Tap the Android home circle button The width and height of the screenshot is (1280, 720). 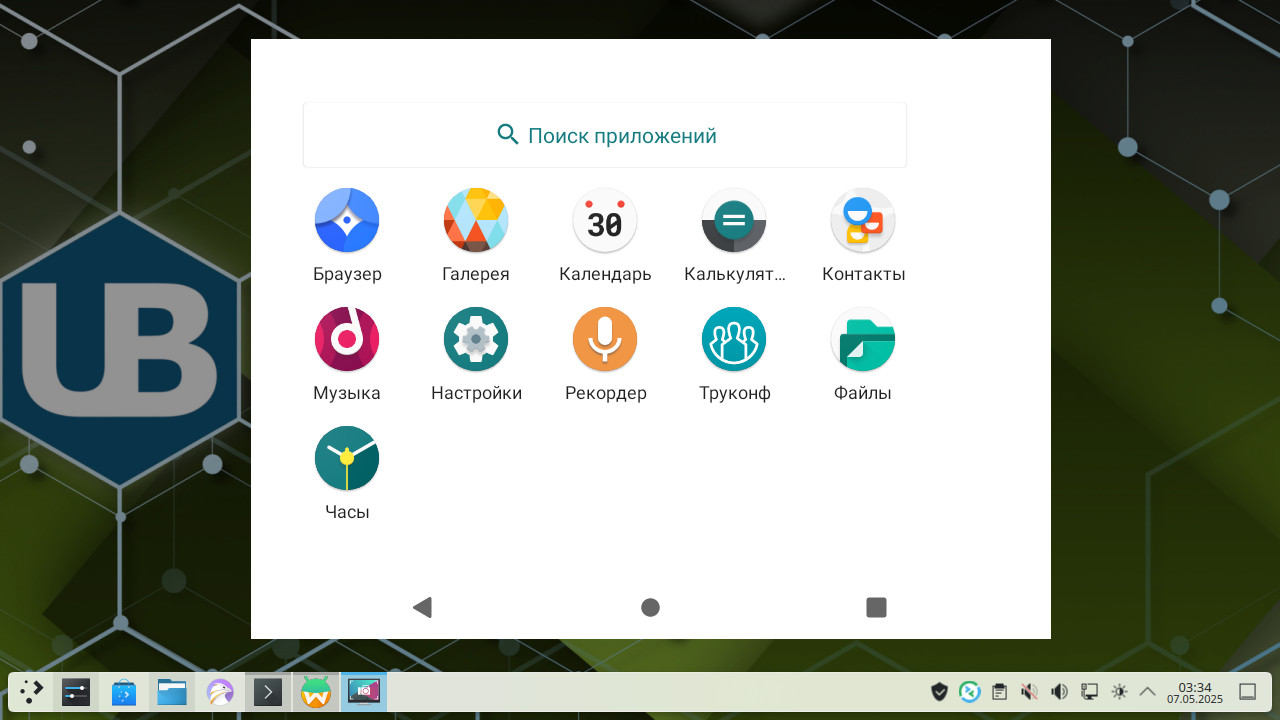650,607
